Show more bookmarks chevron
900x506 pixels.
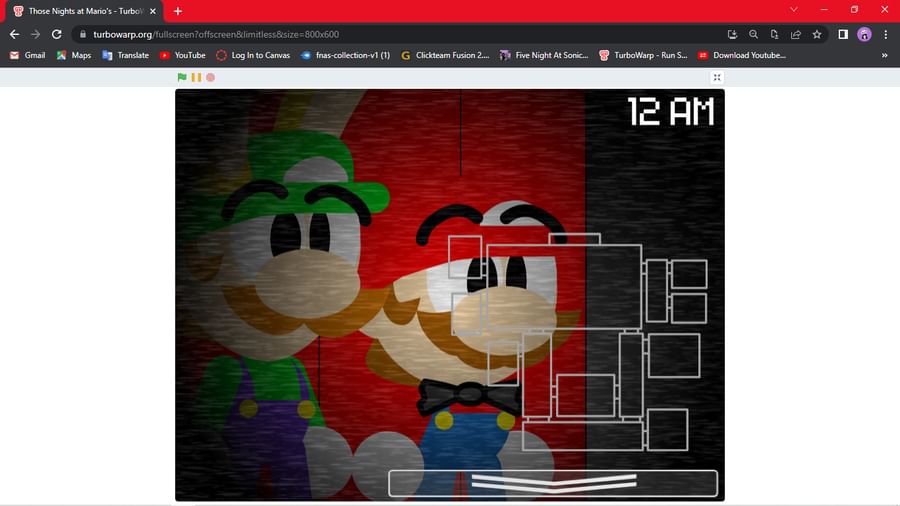tap(885, 55)
